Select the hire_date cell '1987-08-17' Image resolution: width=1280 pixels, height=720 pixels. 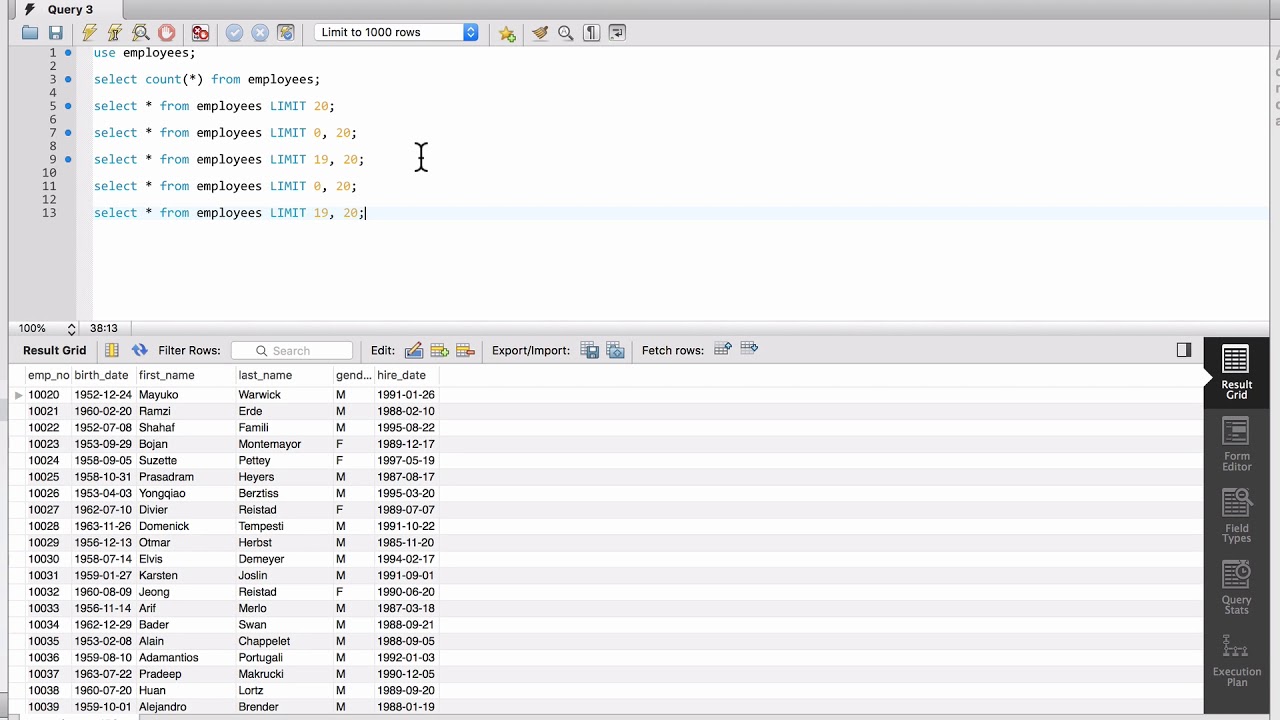[407, 477]
